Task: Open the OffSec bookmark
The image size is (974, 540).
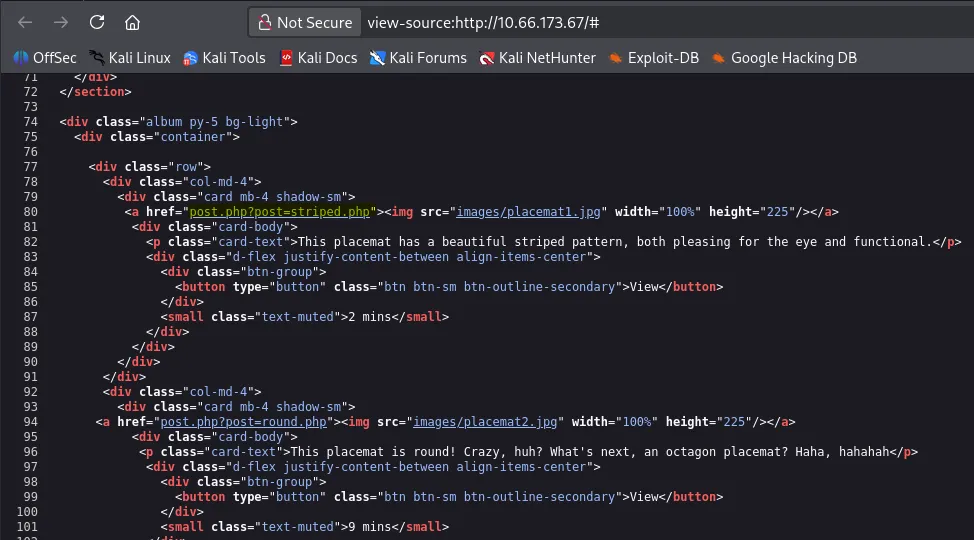Action: coord(45,58)
